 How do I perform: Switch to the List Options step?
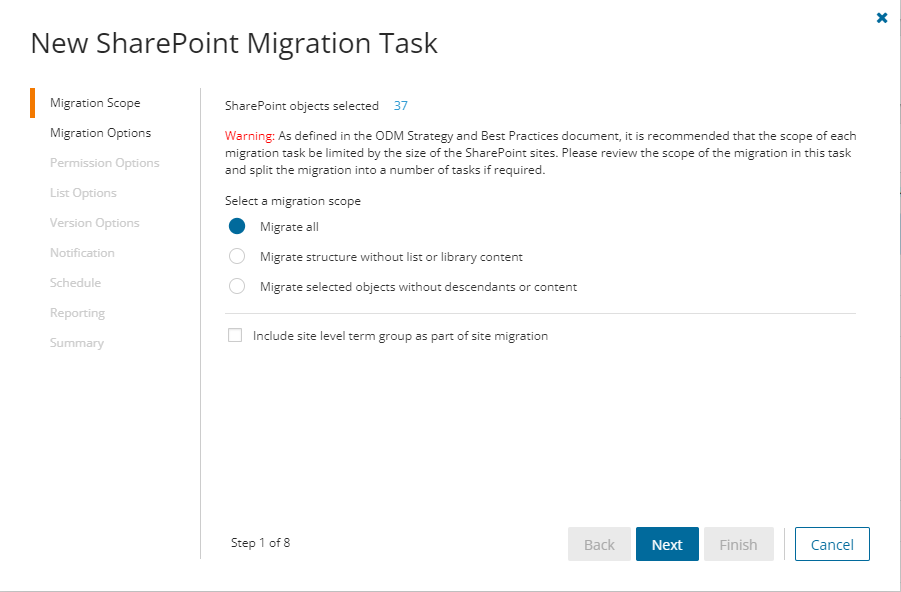tap(84, 192)
